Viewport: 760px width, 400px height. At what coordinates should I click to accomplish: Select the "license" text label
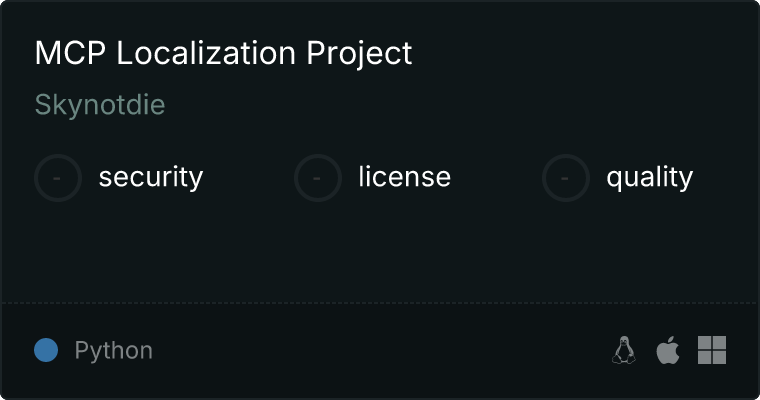click(404, 177)
